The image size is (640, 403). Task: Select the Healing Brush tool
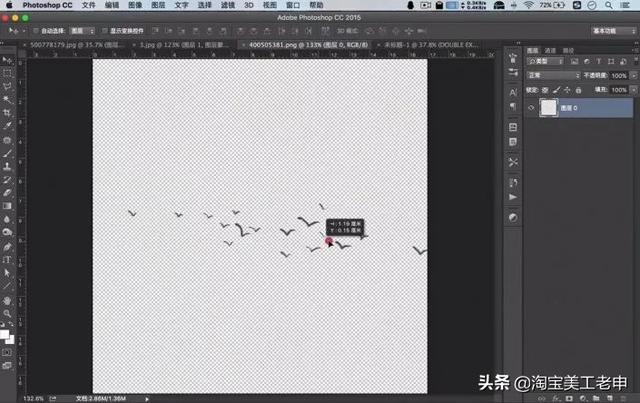7,140
